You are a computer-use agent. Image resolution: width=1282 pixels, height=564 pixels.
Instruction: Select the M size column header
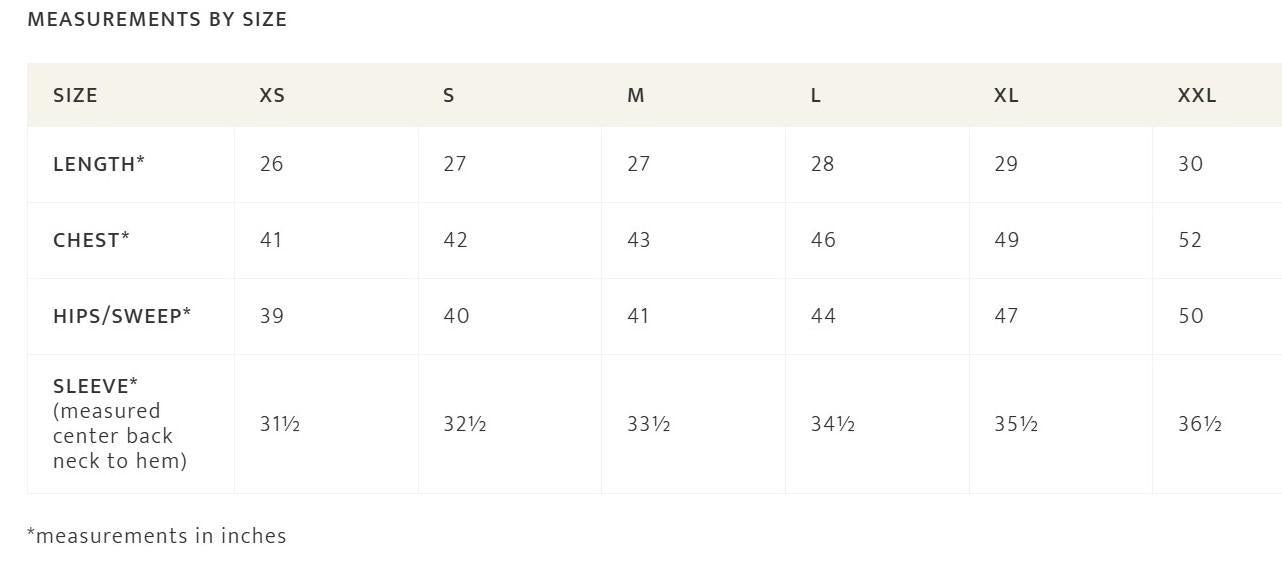(636, 96)
